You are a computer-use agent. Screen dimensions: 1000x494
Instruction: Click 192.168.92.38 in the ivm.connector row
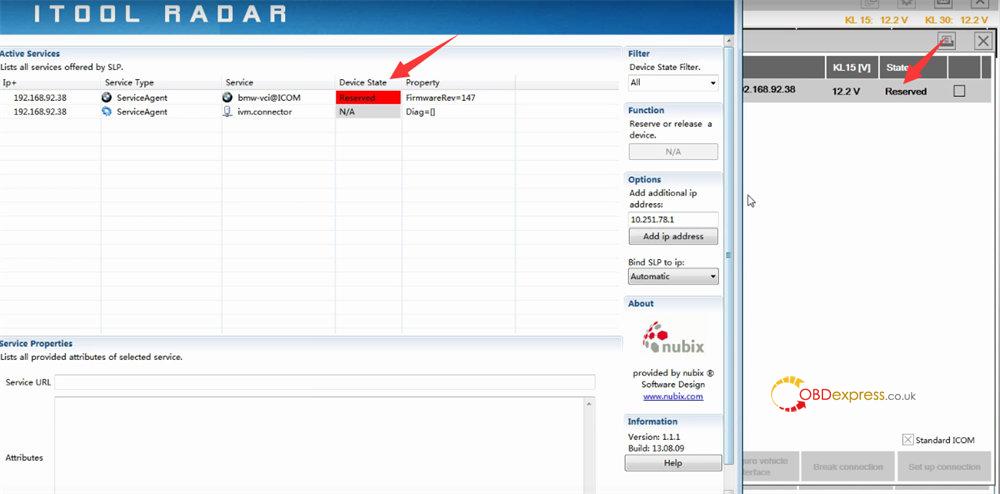40,112
